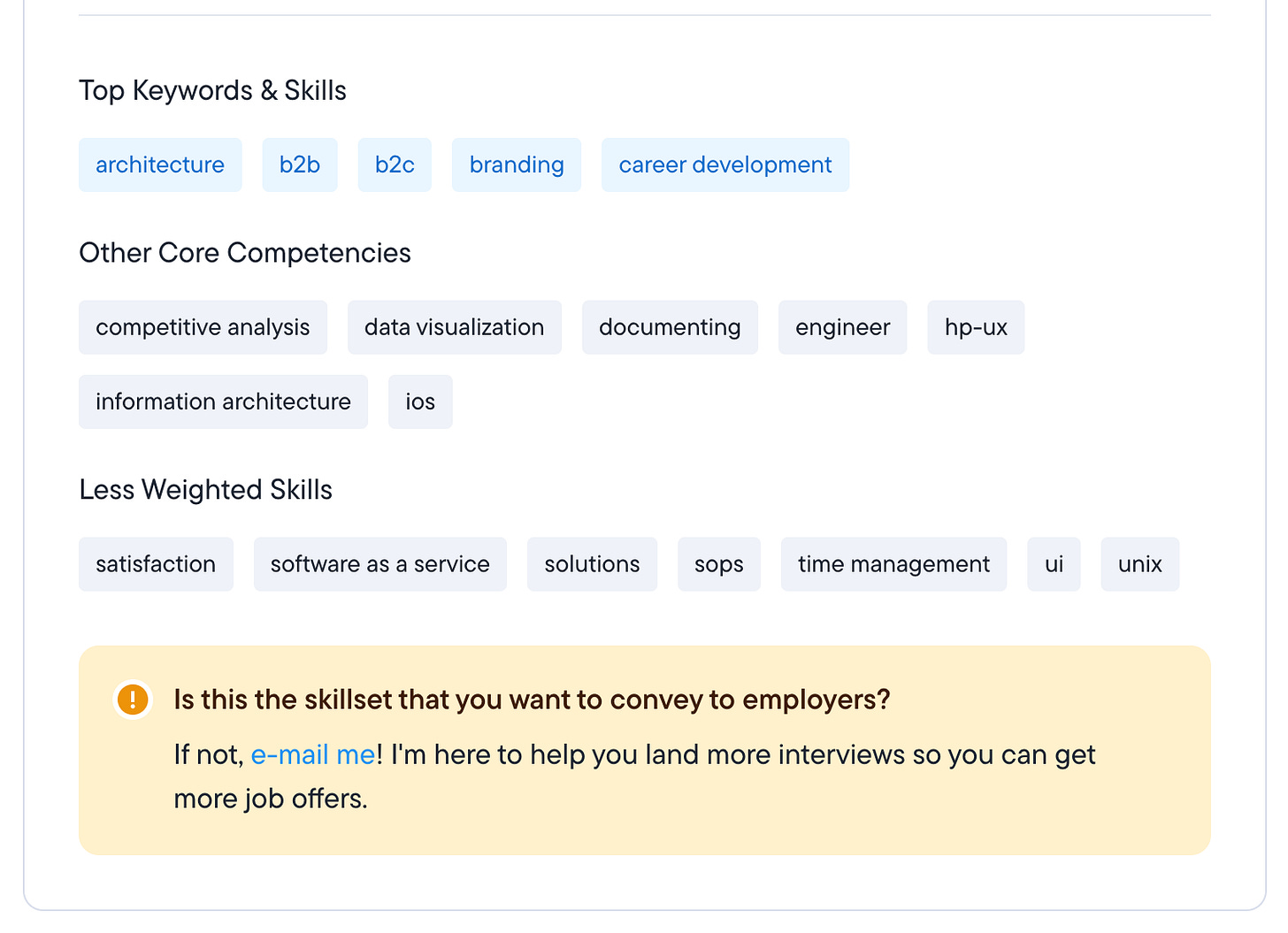
Task: Select the "time management" skill tag
Action: (x=893, y=563)
